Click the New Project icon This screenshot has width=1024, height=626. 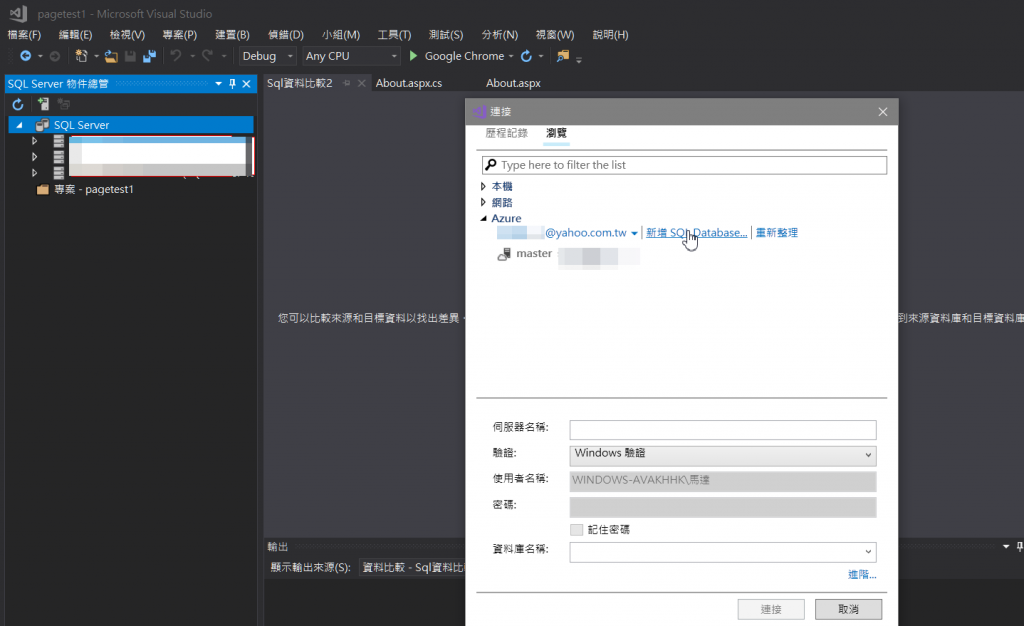81,56
